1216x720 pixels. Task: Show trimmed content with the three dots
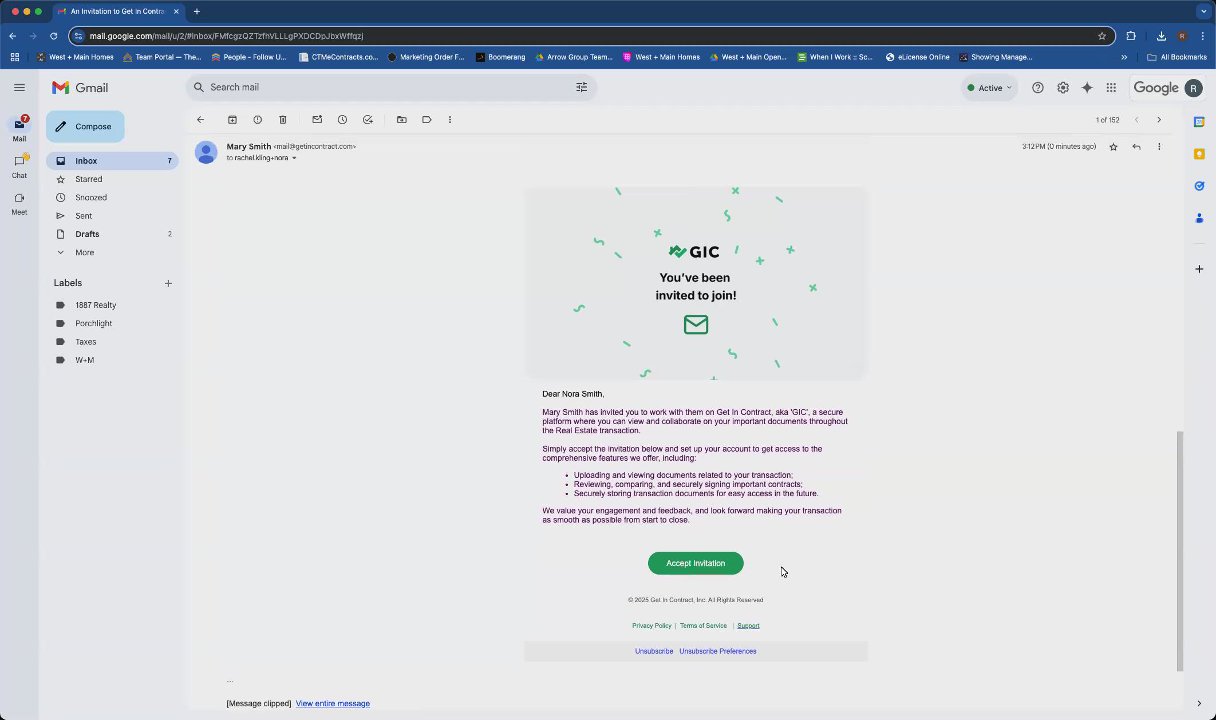[x=230, y=681]
